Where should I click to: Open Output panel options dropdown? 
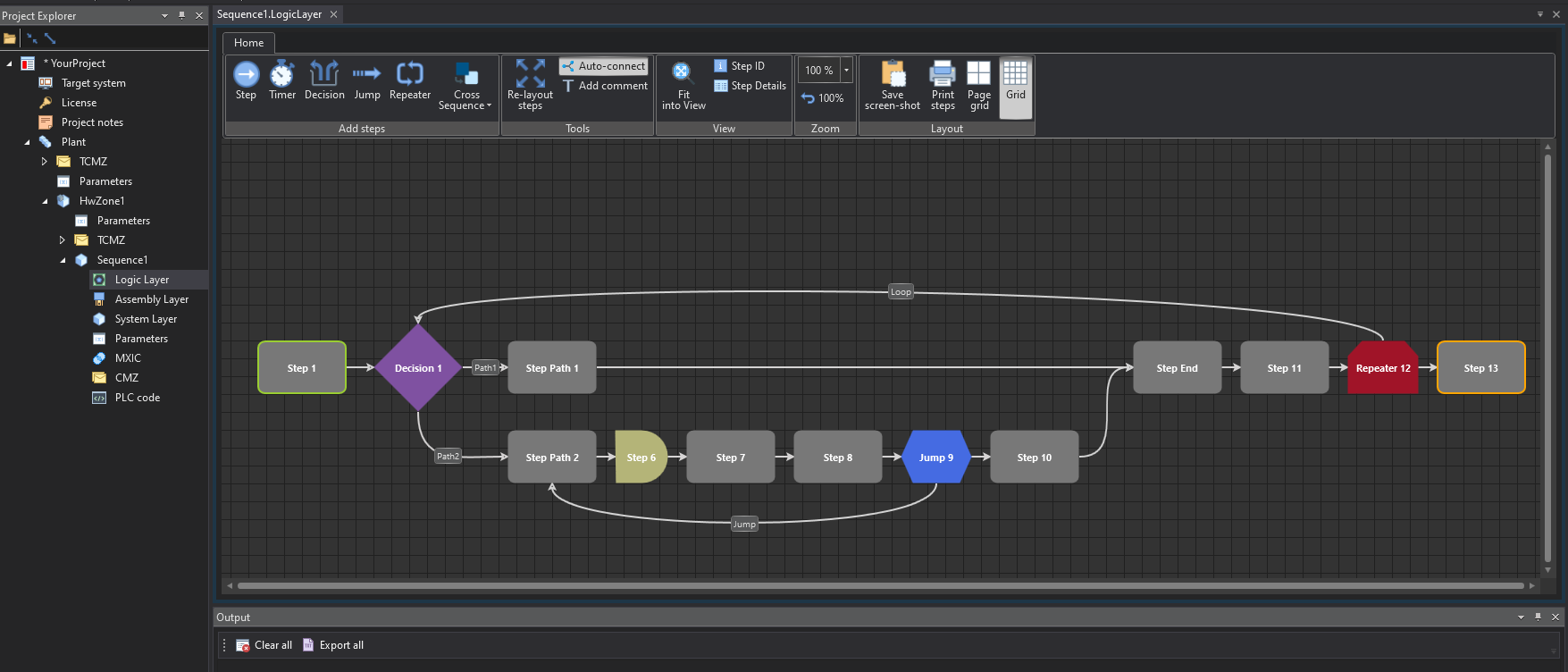point(1521,617)
